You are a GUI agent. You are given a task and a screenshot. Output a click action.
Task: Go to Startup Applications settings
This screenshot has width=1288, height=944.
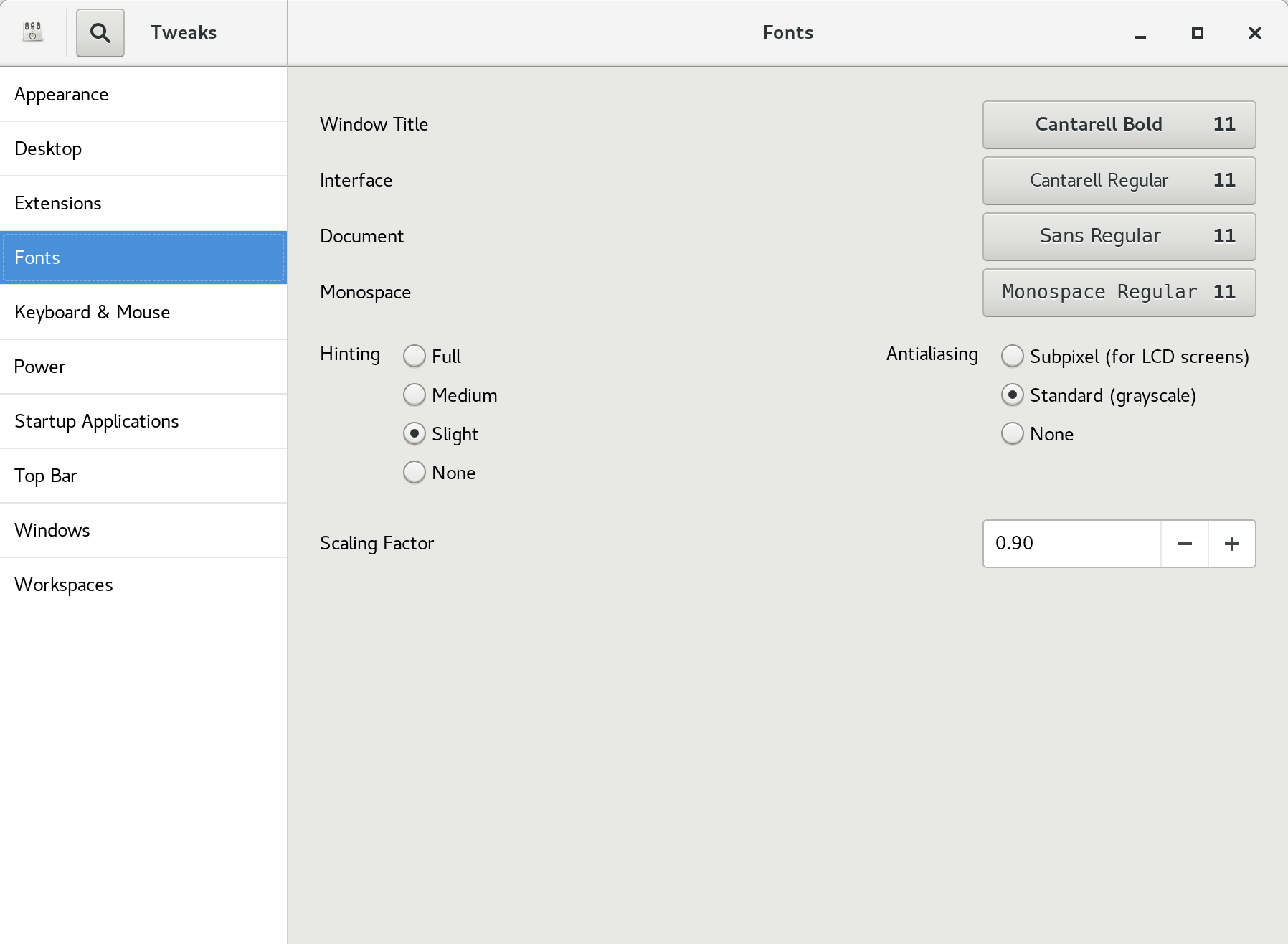pos(143,422)
